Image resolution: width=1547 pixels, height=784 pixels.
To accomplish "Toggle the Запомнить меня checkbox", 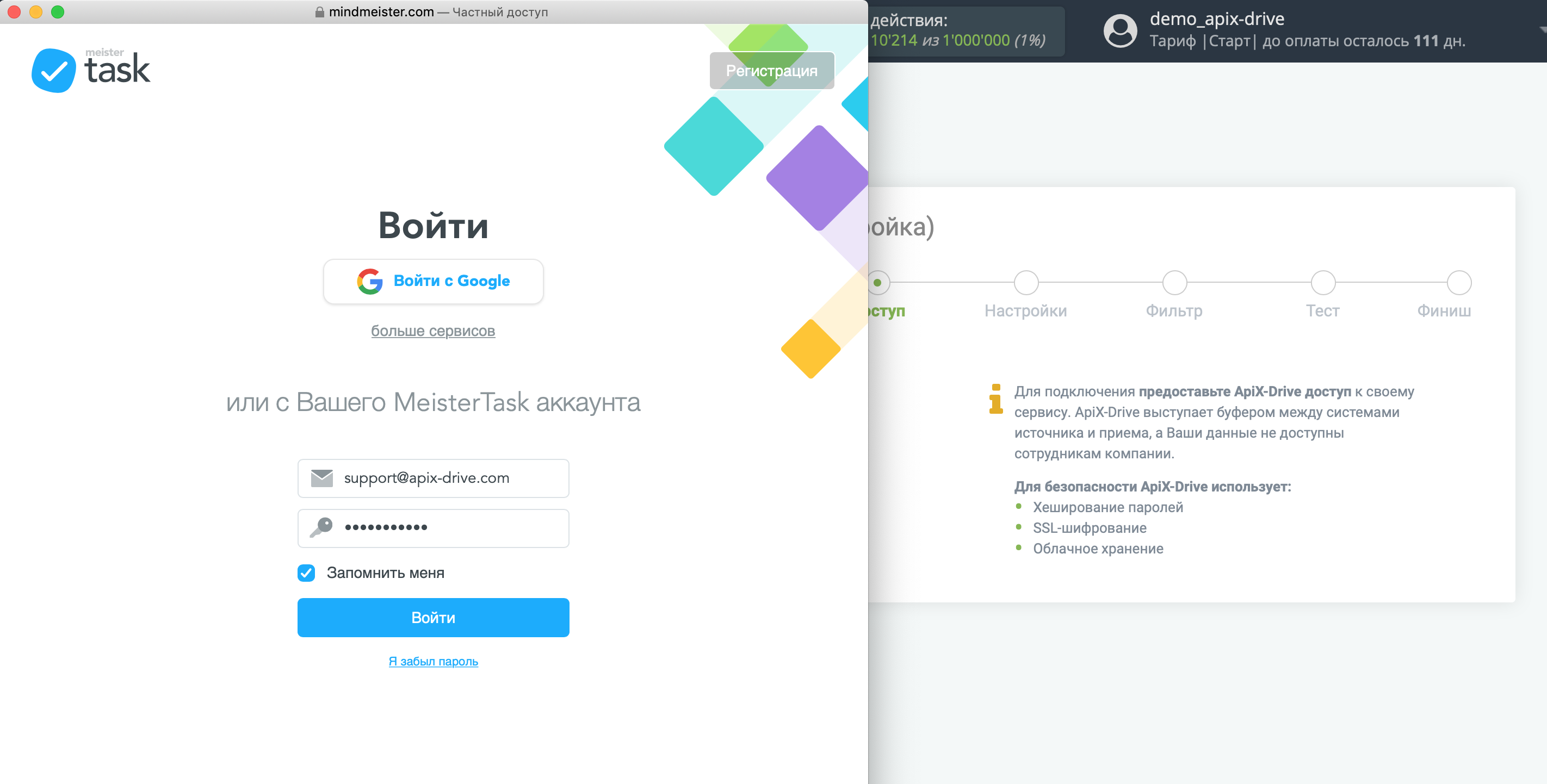I will (306, 573).
